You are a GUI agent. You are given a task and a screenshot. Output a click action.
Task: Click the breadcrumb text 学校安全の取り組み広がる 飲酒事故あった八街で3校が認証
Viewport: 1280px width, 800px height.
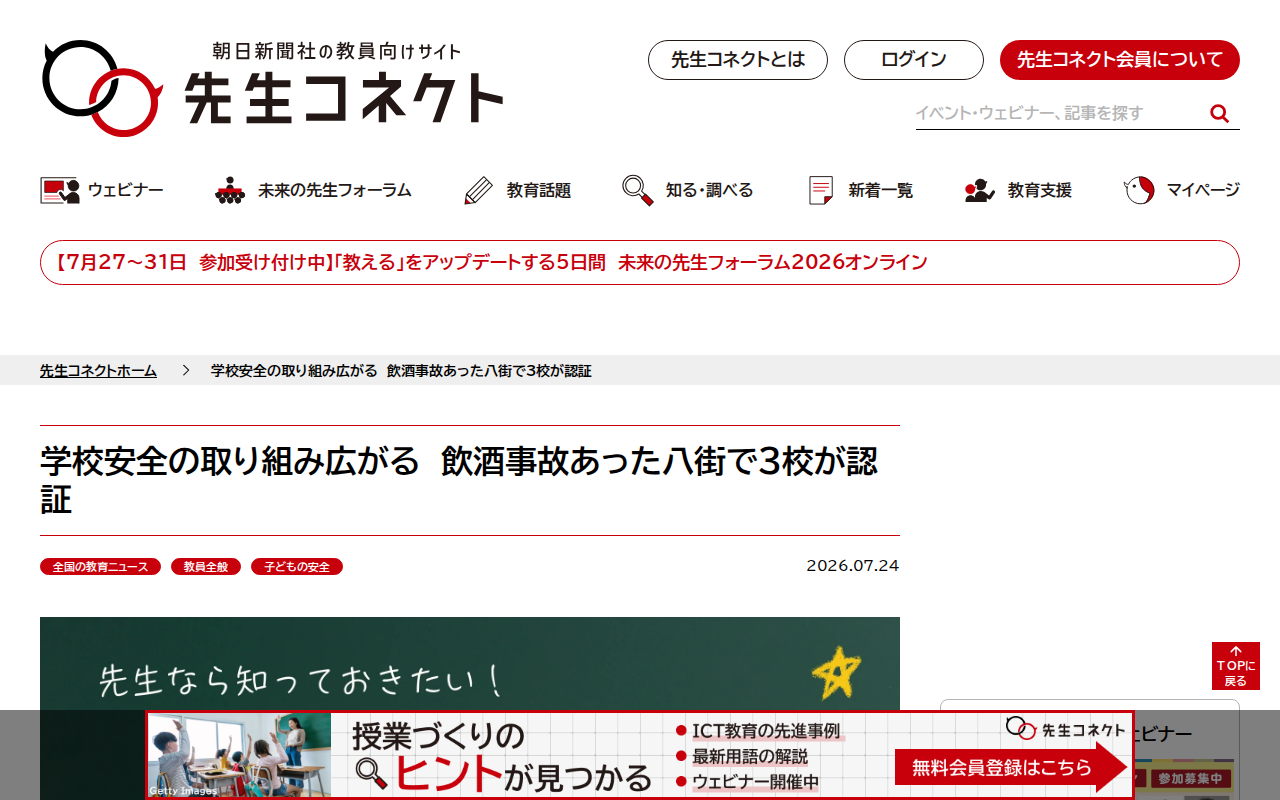click(x=401, y=371)
